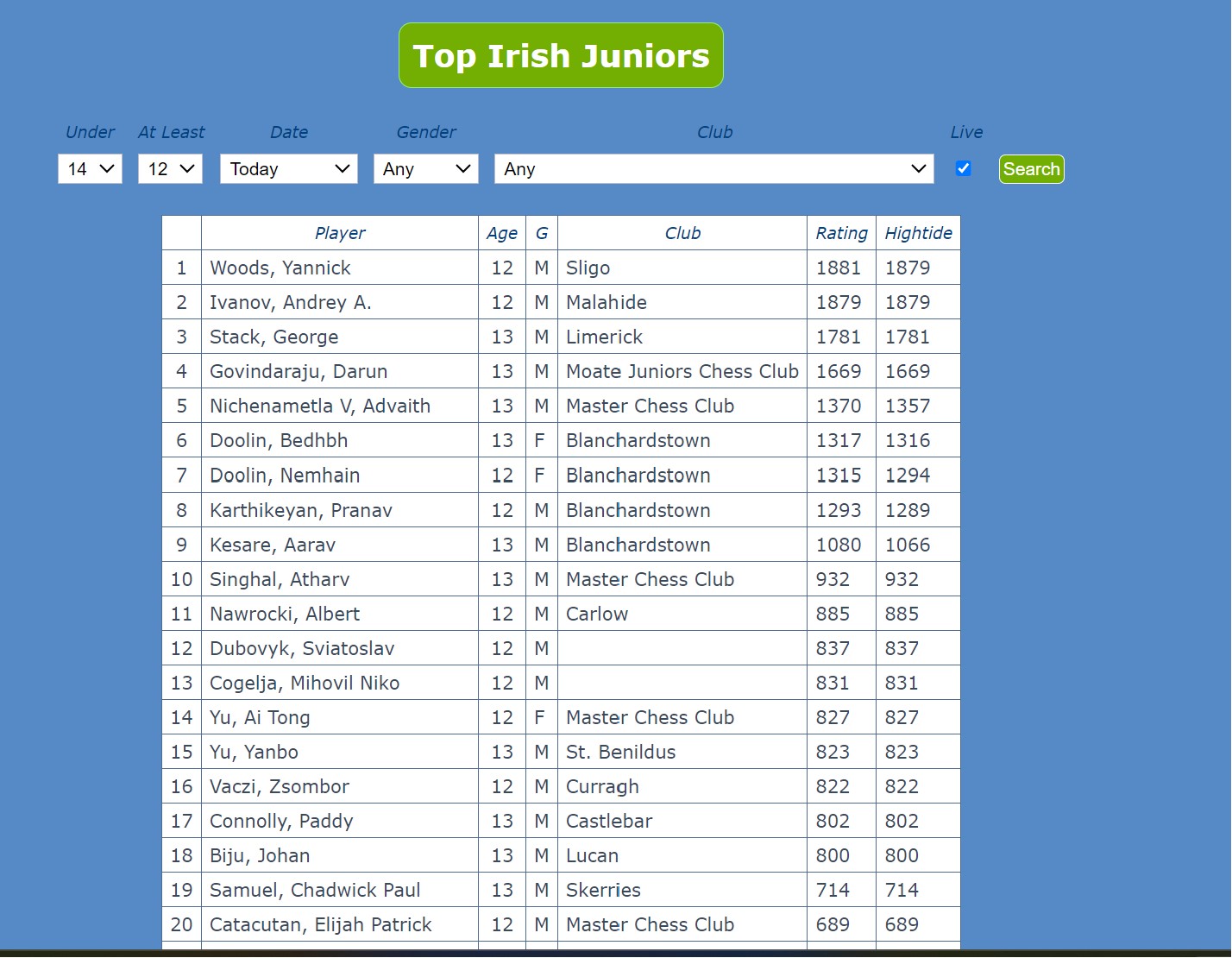1232x958 pixels.
Task: Select player Woods, Yannick in row 1
Action: click(280, 268)
